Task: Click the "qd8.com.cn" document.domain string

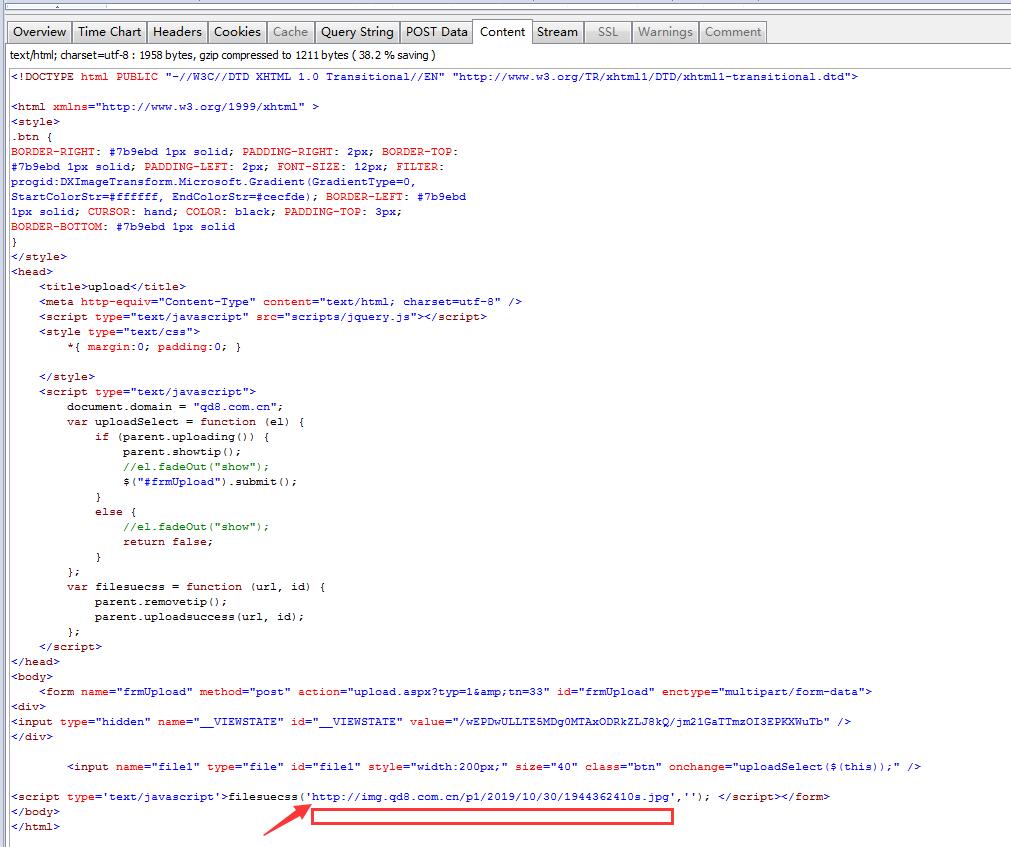Action: 231,407
